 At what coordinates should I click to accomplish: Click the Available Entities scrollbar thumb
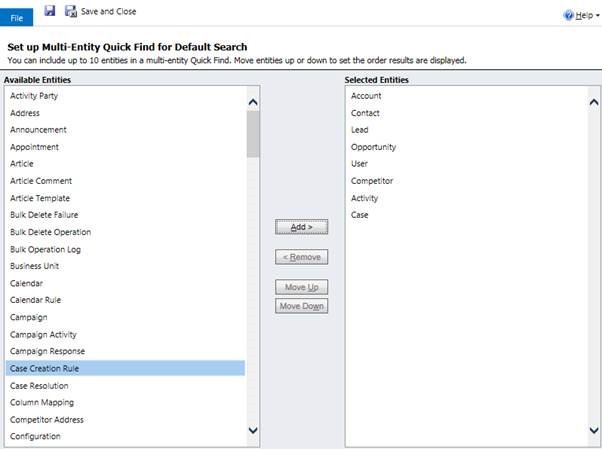coord(253,134)
